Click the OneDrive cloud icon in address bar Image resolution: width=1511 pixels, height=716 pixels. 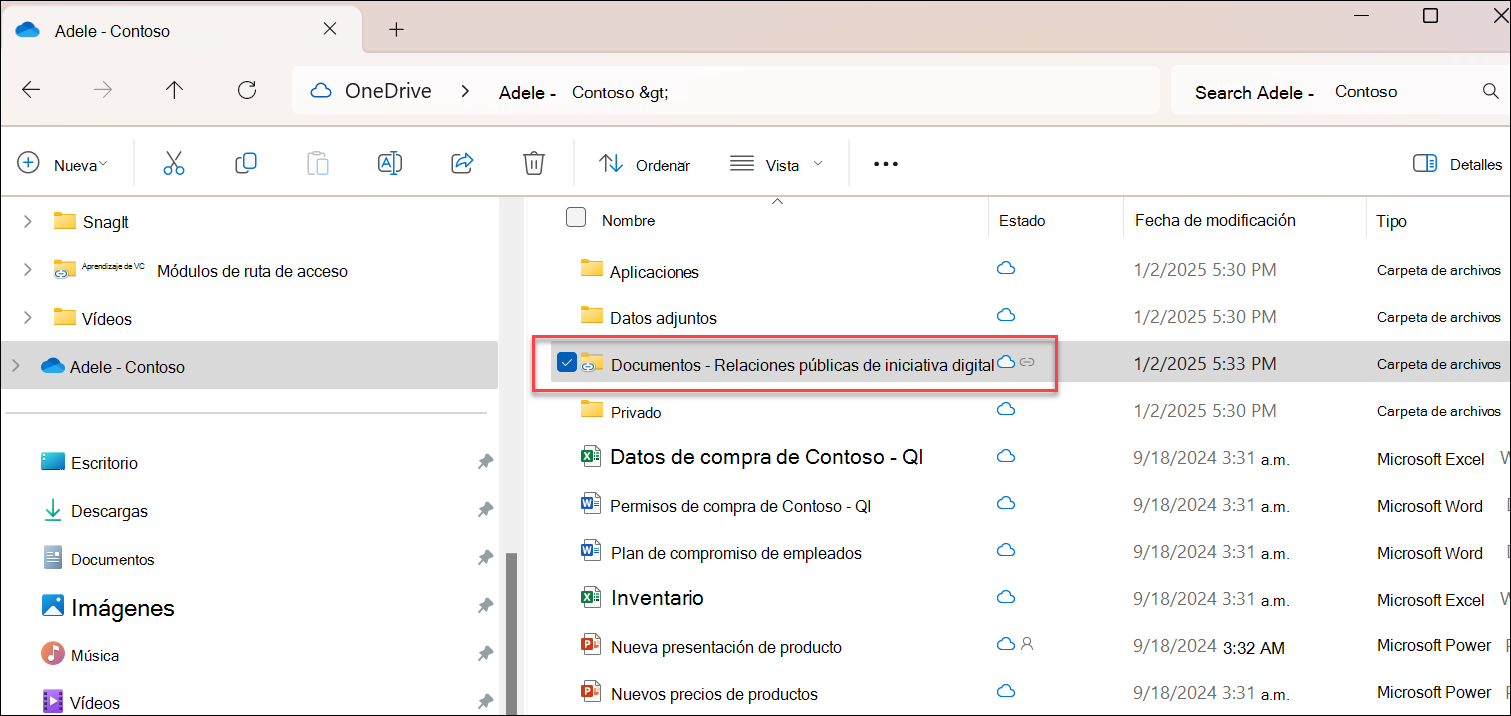(321, 91)
